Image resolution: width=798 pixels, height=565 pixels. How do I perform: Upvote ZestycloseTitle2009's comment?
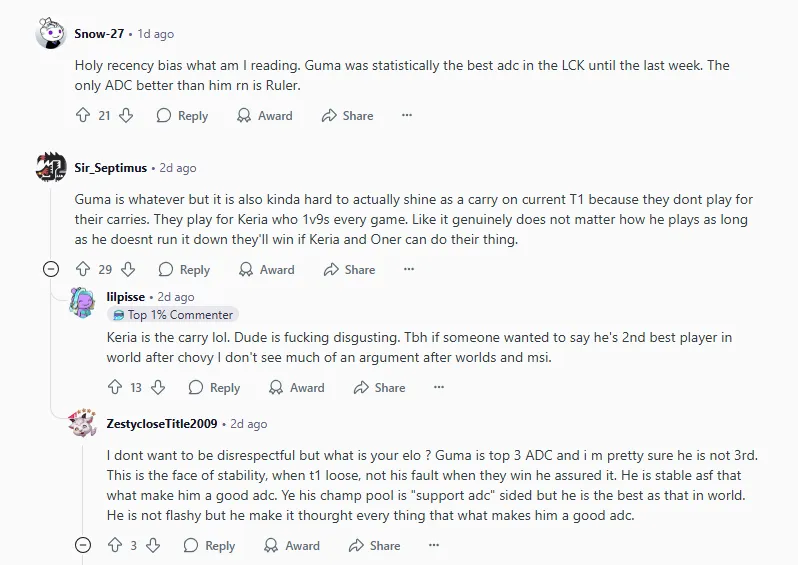click(x=115, y=546)
